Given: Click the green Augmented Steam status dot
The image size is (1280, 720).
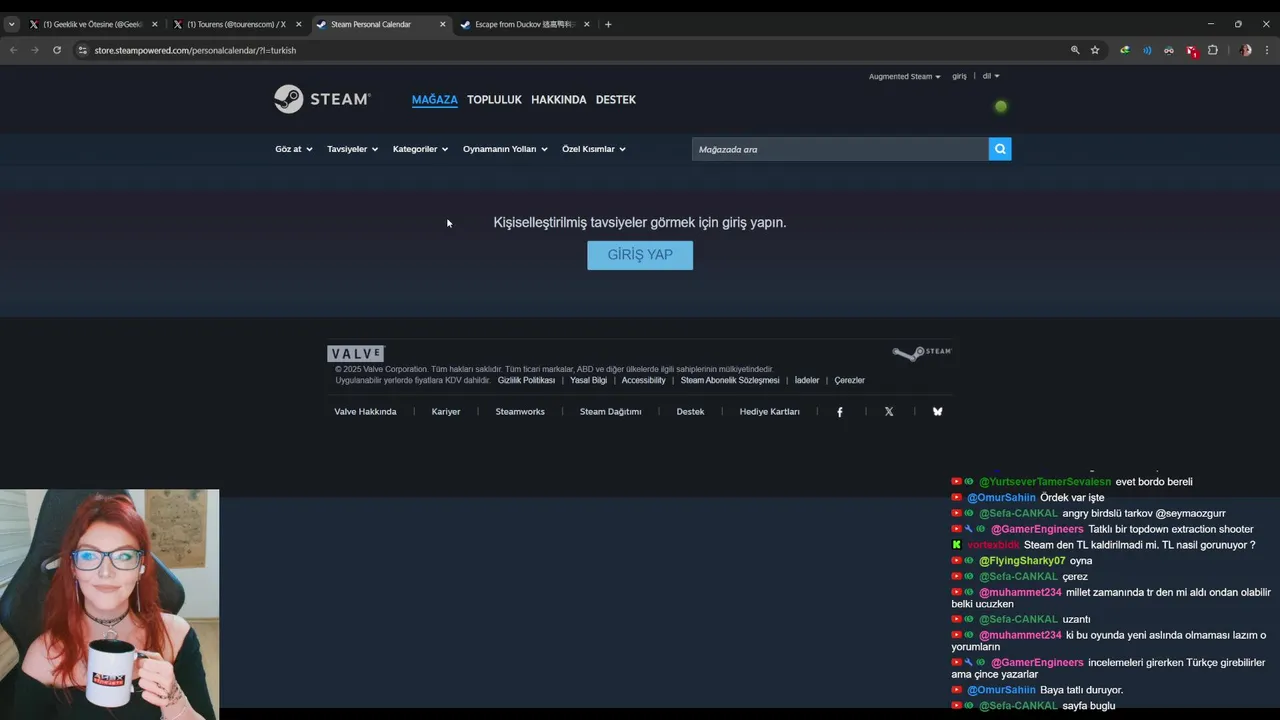Looking at the screenshot, I should click(1001, 106).
